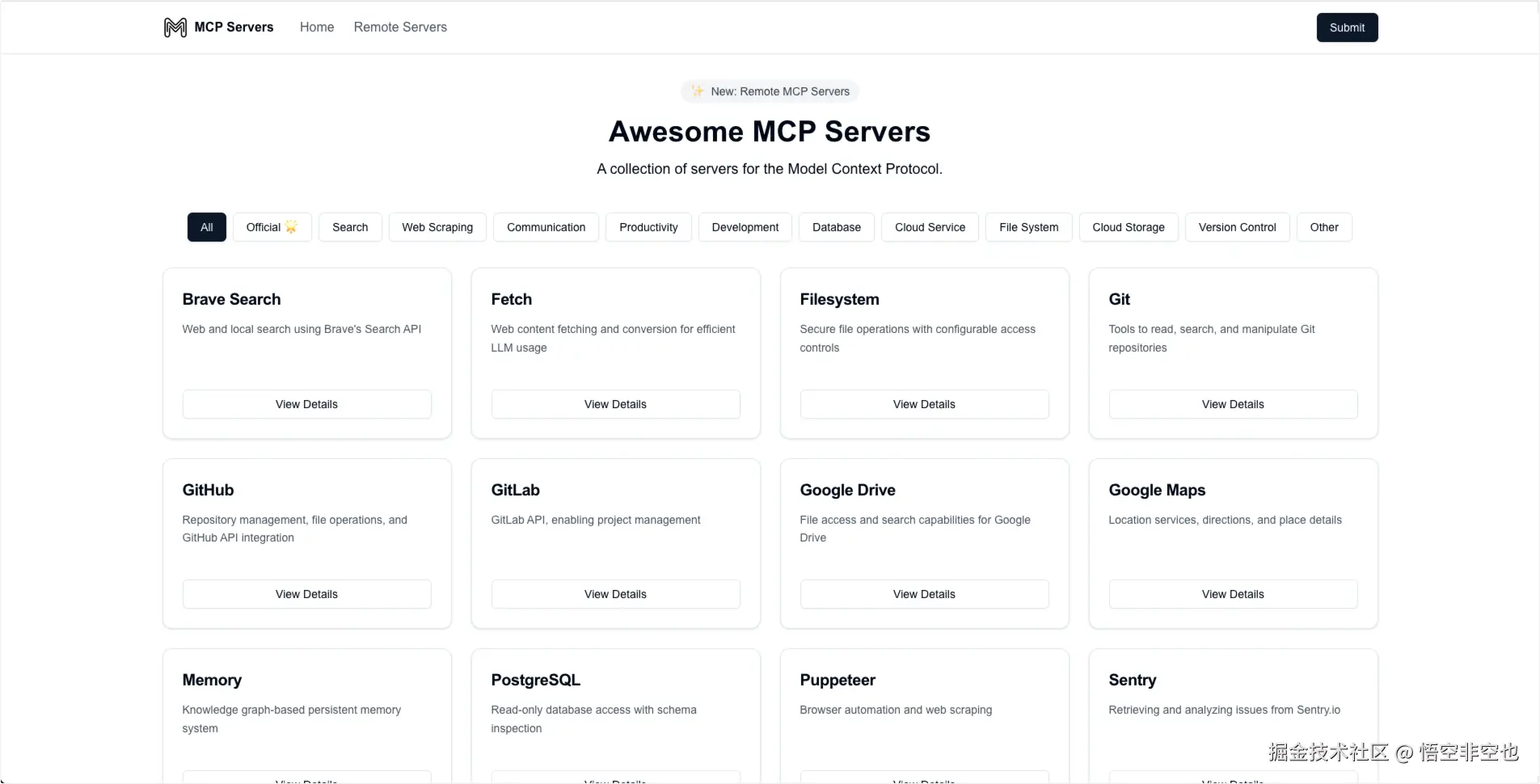
Task: Click the Brave's Search API description text
Action: pos(302,329)
